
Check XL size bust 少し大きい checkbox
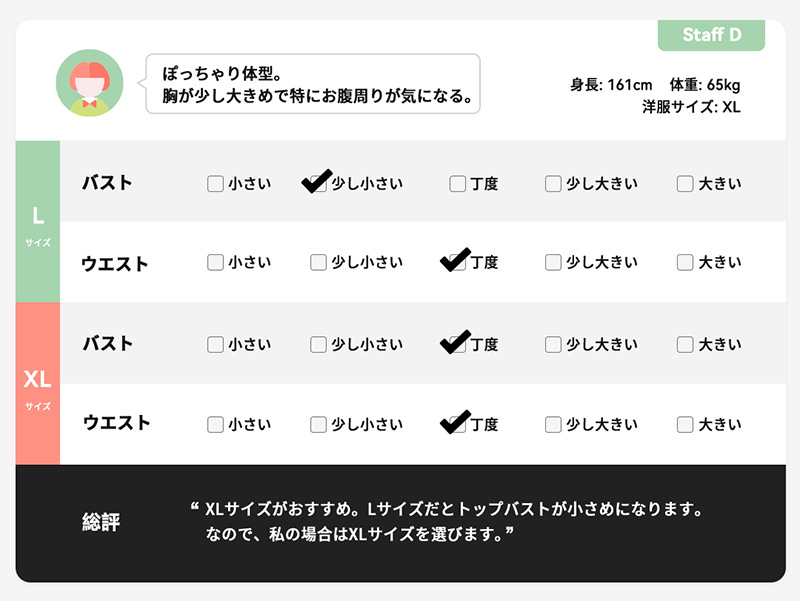[x=553, y=344]
